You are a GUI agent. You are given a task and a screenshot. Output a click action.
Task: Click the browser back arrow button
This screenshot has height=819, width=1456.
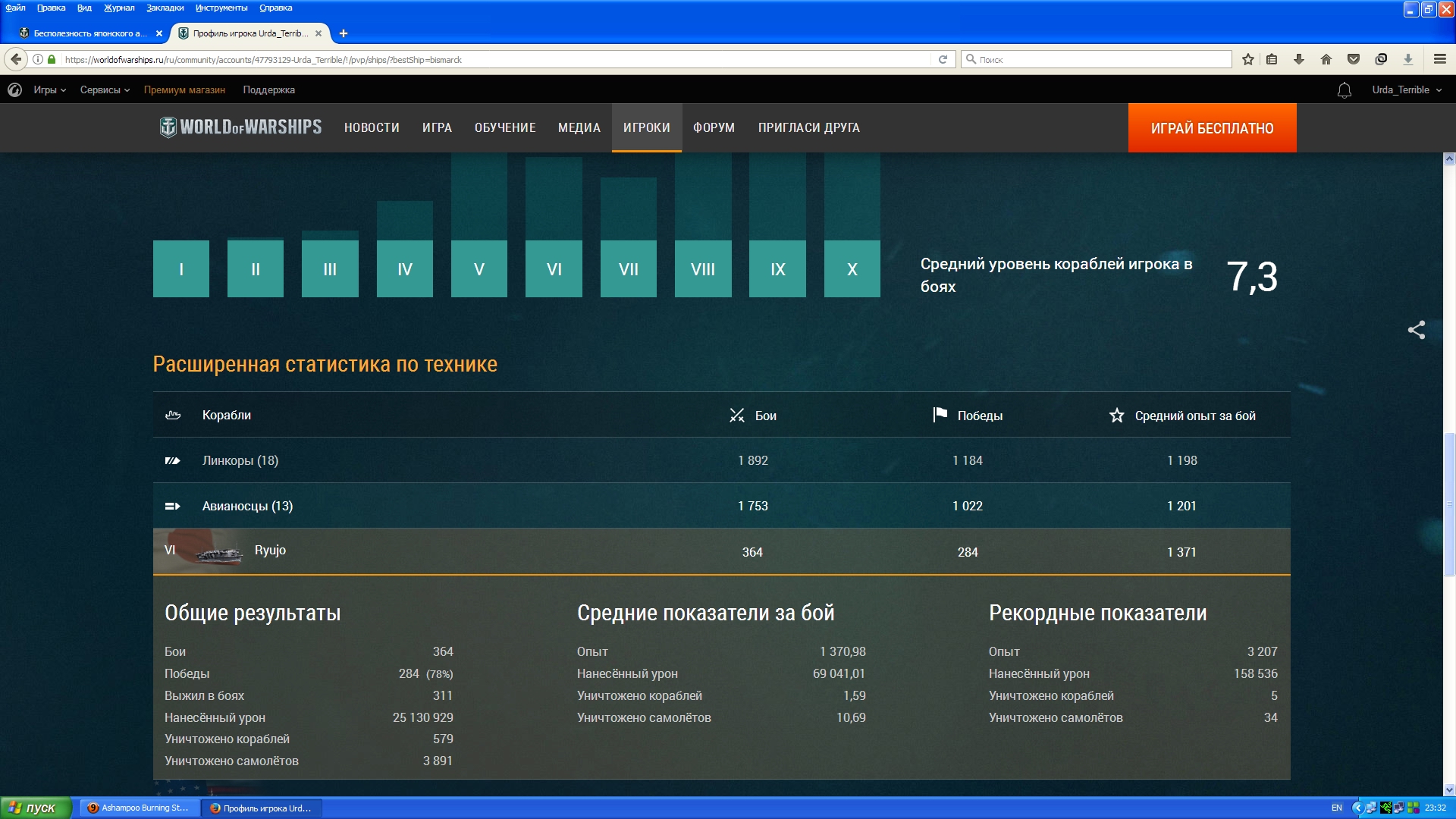tap(16, 59)
